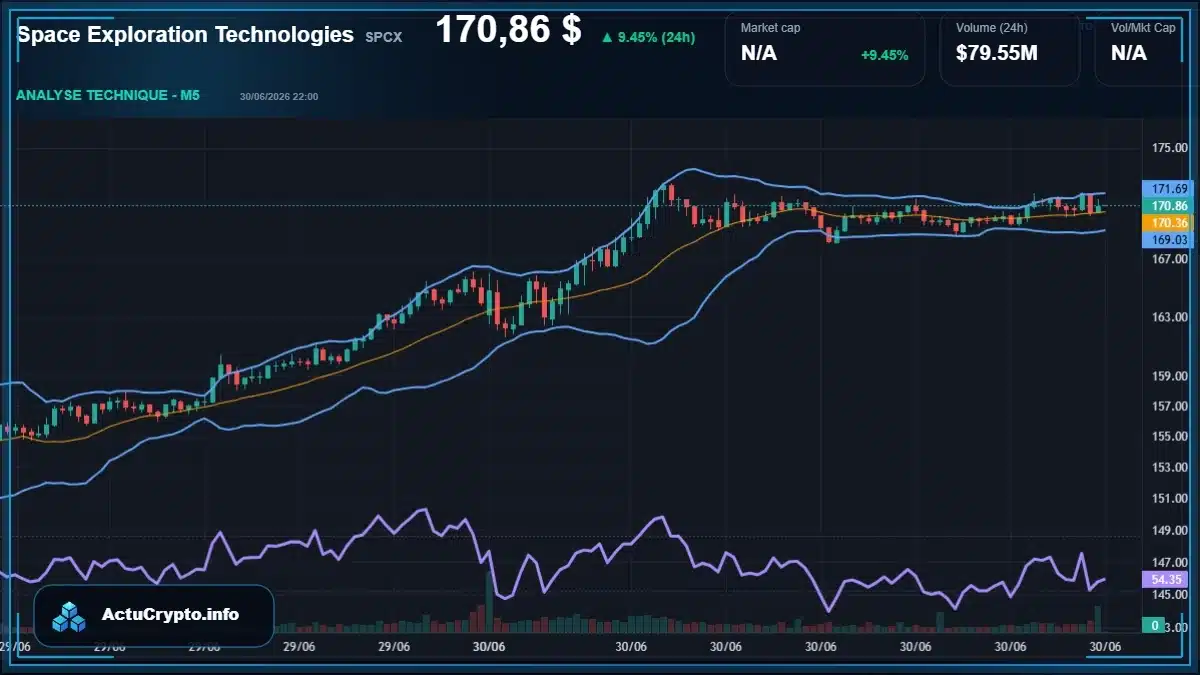The width and height of the screenshot is (1200, 675).
Task: Select the orange 170.36 moving average tag
Action: (1169, 222)
